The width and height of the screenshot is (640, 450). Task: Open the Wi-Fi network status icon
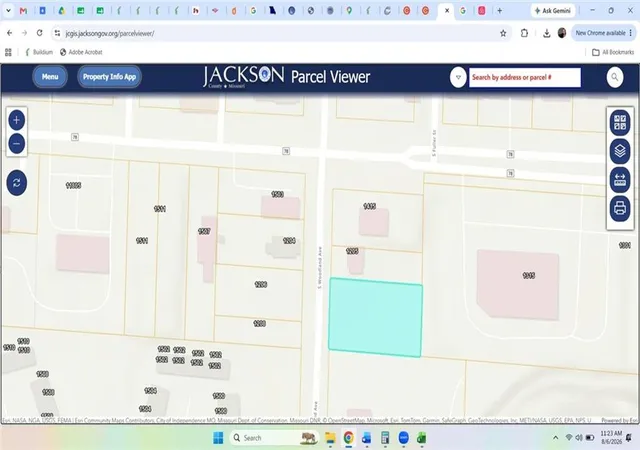point(569,438)
